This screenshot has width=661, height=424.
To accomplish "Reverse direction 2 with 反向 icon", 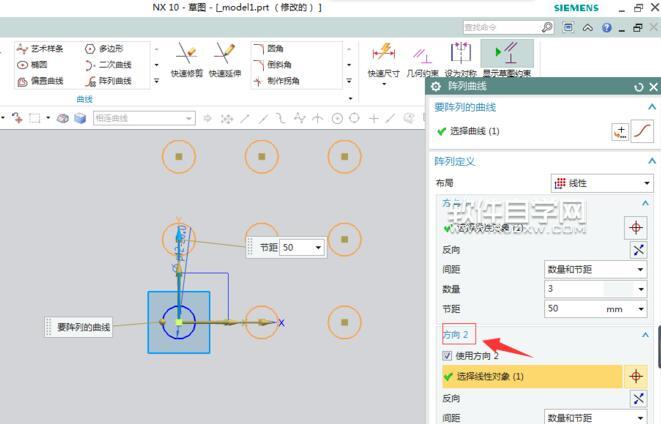I will pos(638,398).
